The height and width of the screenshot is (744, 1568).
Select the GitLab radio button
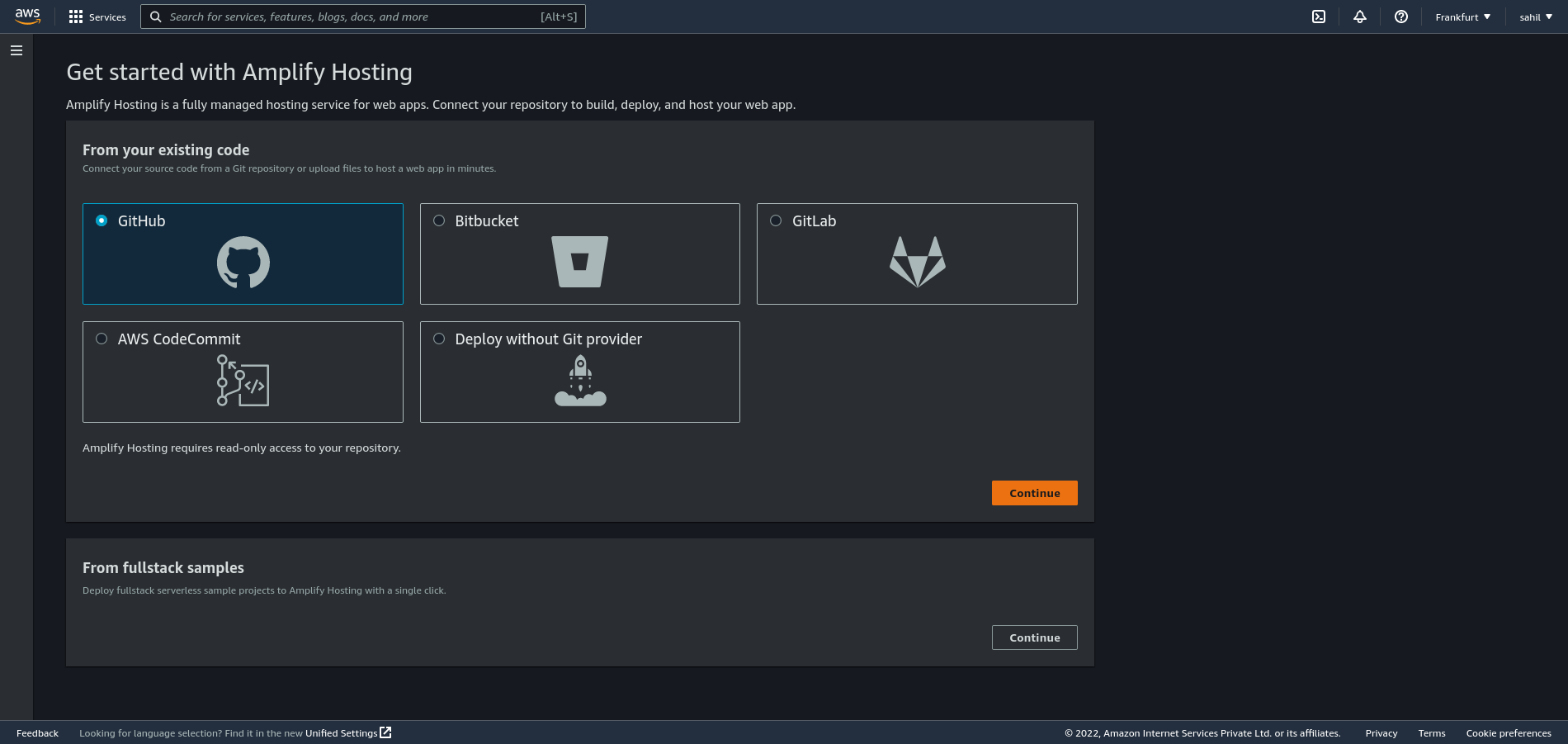776,220
